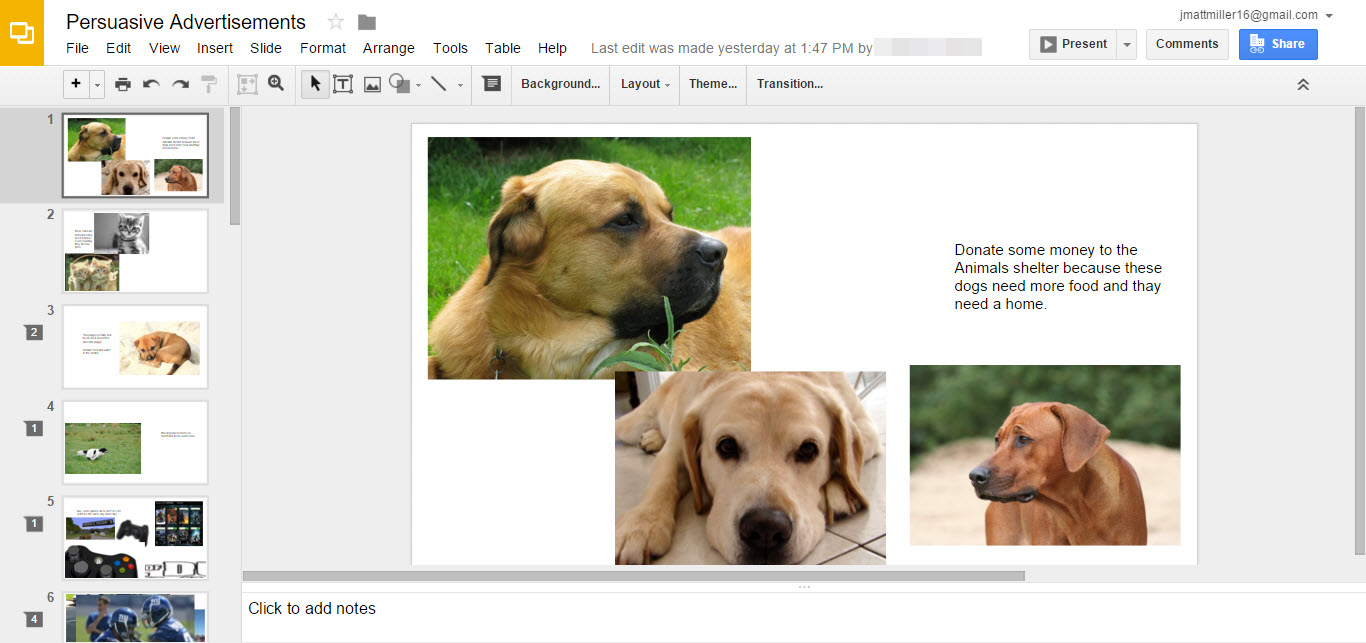The width and height of the screenshot is (1366, 643).
Task: Redo the last undone action
Action: coord(180,84)
